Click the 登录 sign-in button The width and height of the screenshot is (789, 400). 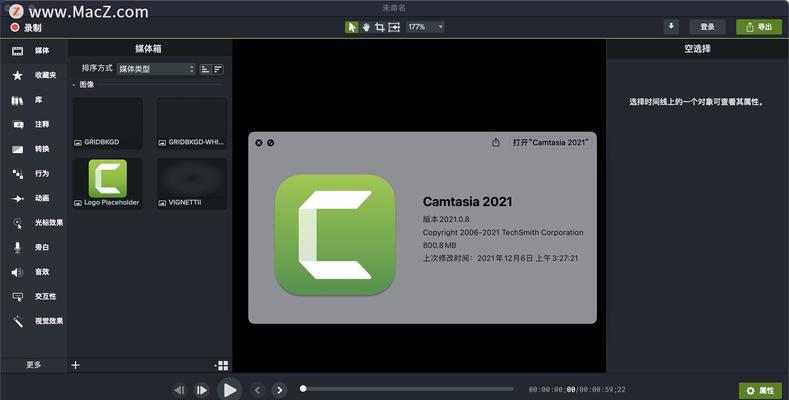tap(707, 27)
